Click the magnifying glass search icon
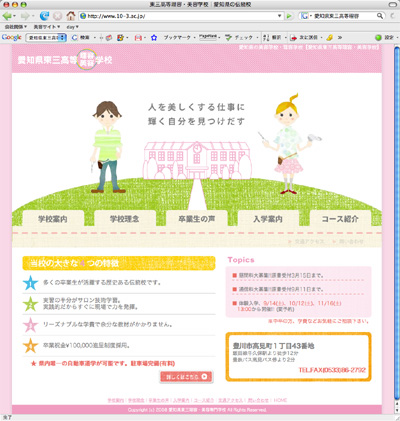Screen dimensions: 400x421 pyautogui.click(x=380, y=16)
